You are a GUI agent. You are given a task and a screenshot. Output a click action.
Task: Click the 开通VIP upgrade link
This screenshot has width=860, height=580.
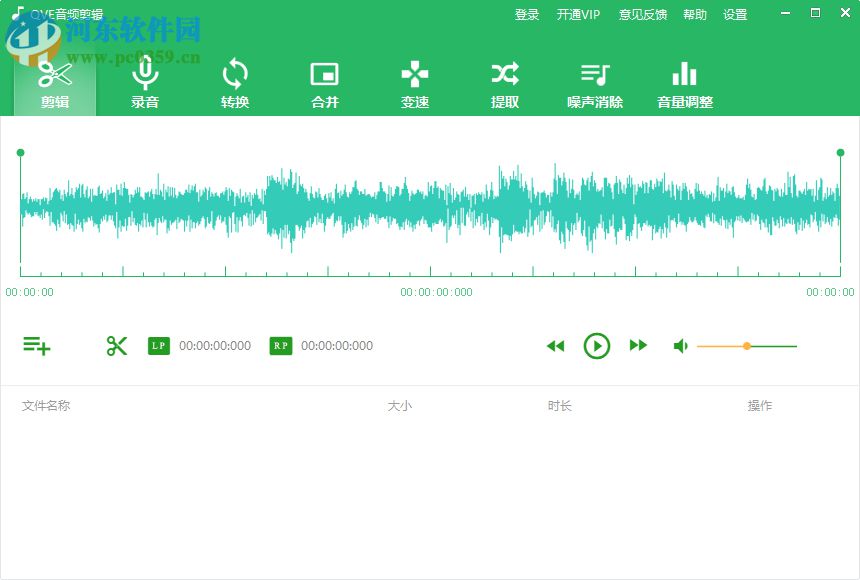tap(578, 14)
